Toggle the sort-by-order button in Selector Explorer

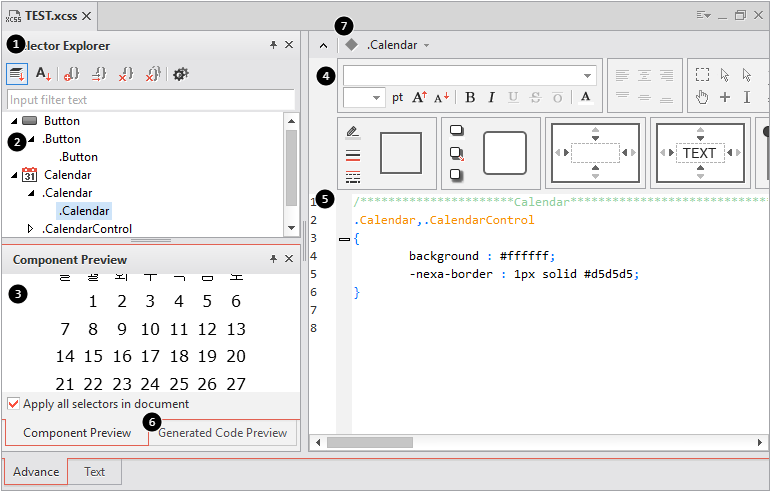17,74
